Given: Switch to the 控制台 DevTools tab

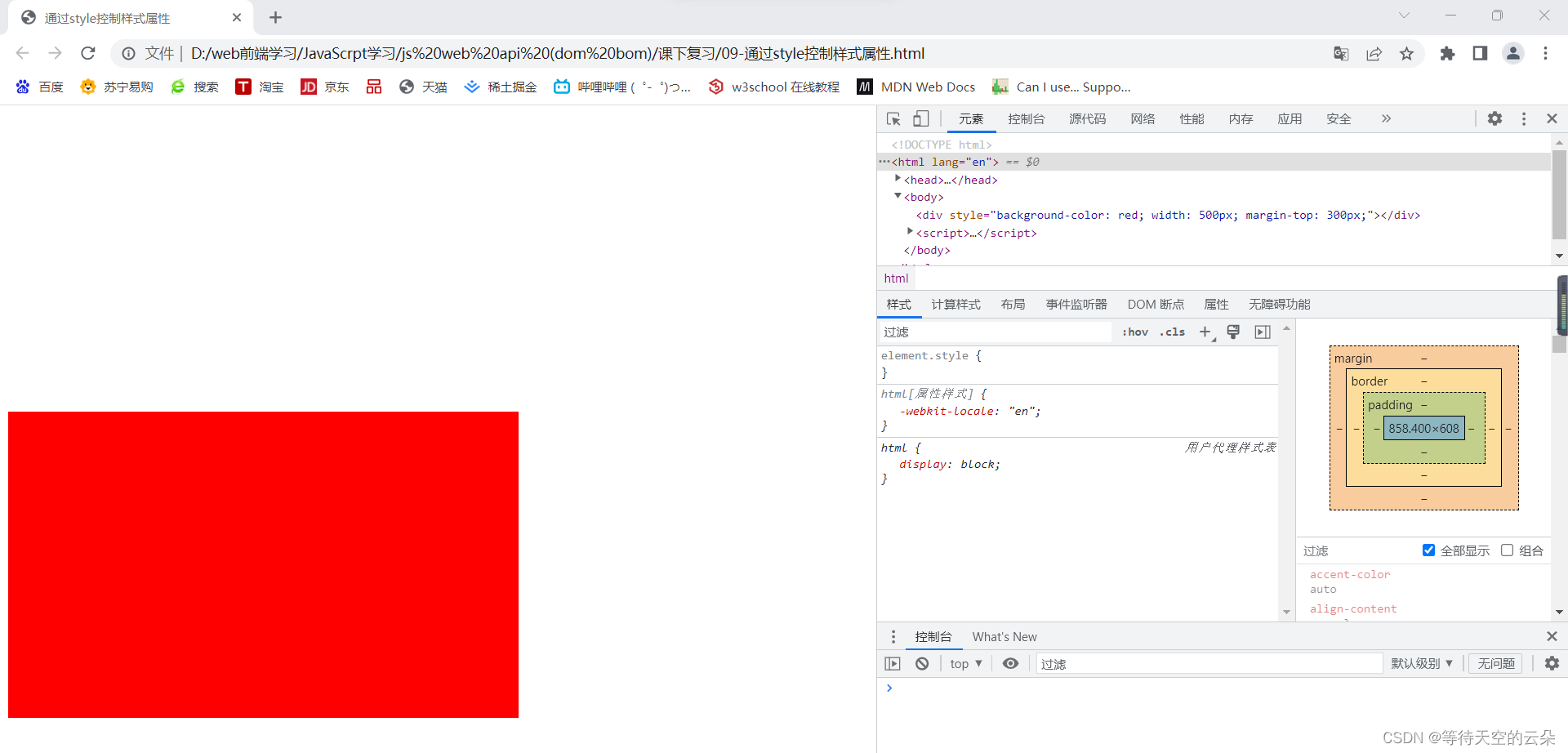Looking at the screenshot, I should [x=1026, y=119].
